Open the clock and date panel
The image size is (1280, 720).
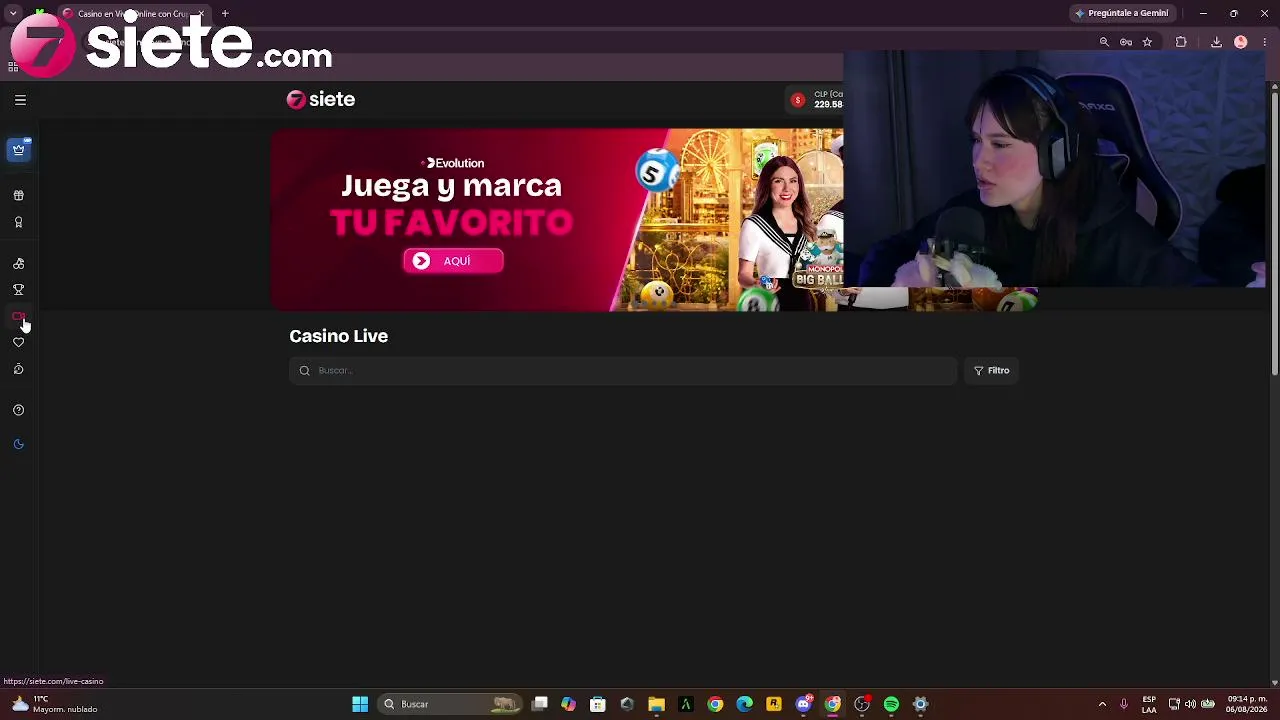click(x=1247, y=704)
